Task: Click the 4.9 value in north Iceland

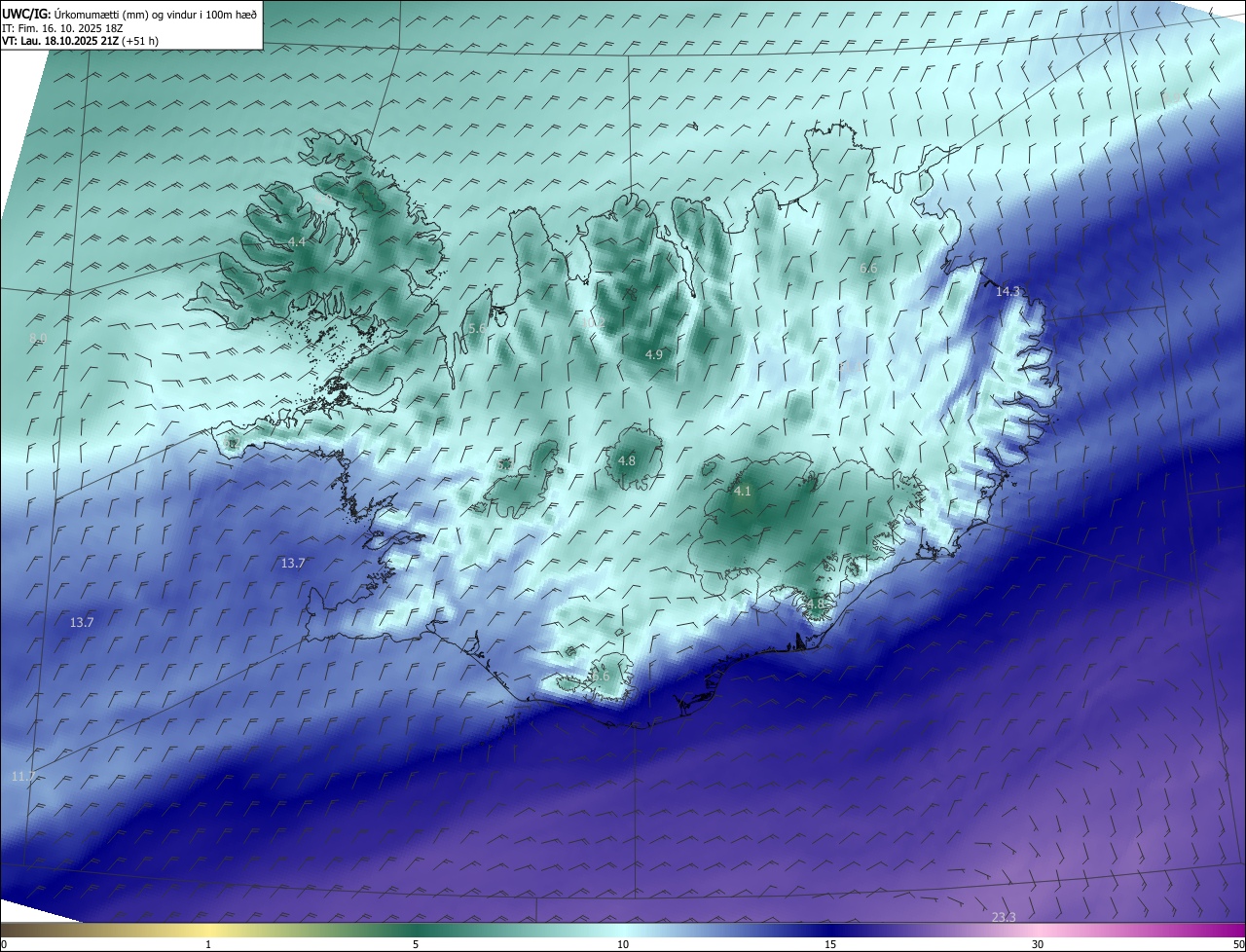Action: pyautogui.click(x=654, y=355)
